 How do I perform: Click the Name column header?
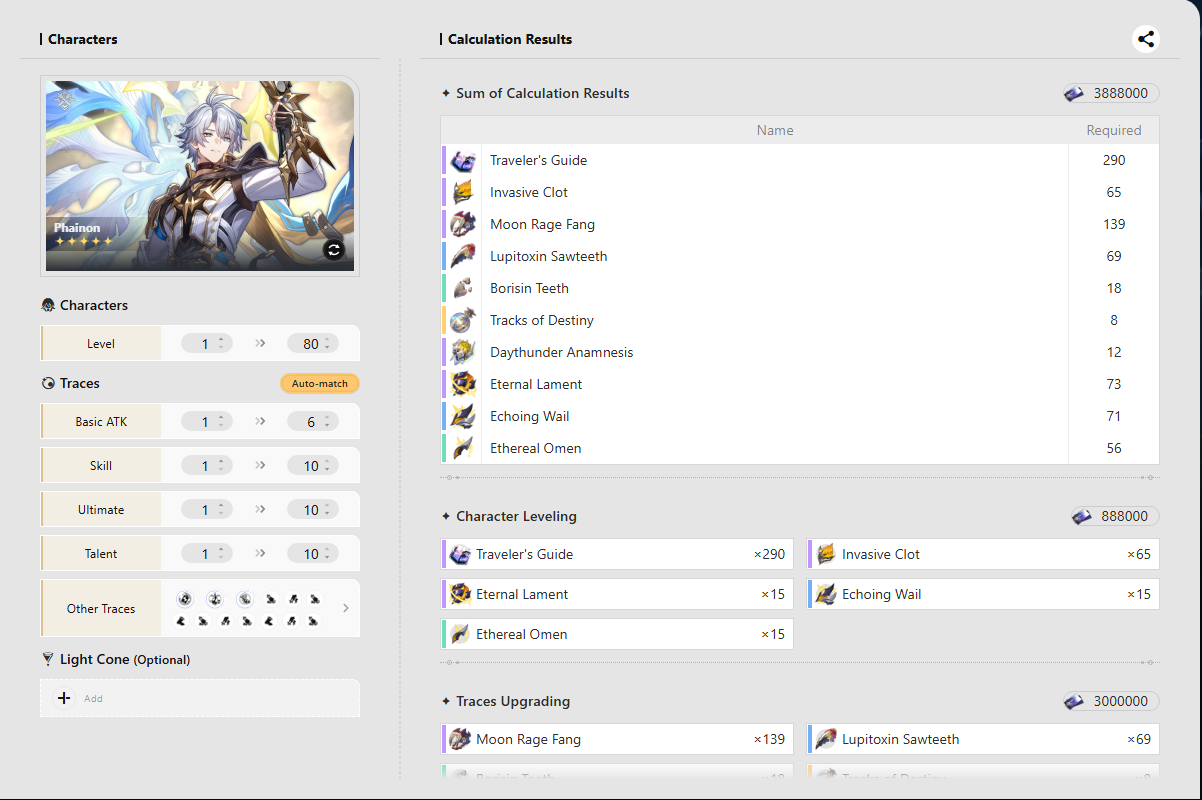(775, 130)
